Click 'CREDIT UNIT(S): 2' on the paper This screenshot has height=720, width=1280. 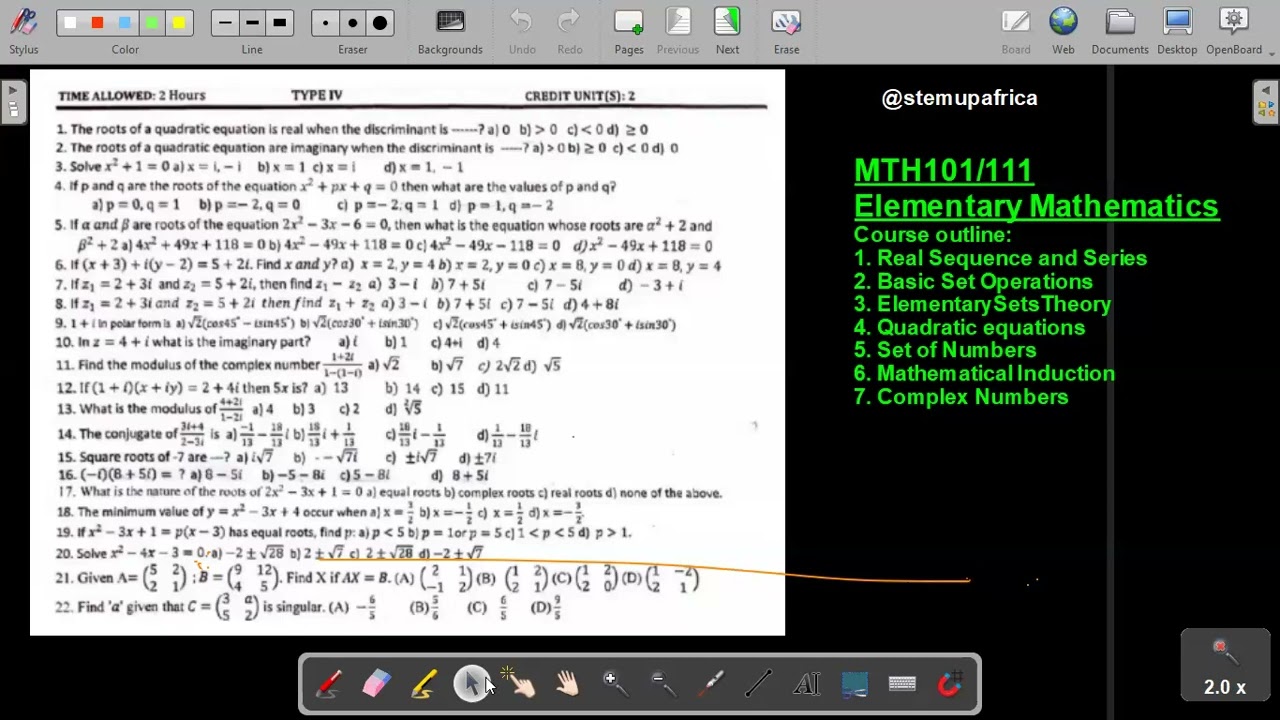coord(580,96)
